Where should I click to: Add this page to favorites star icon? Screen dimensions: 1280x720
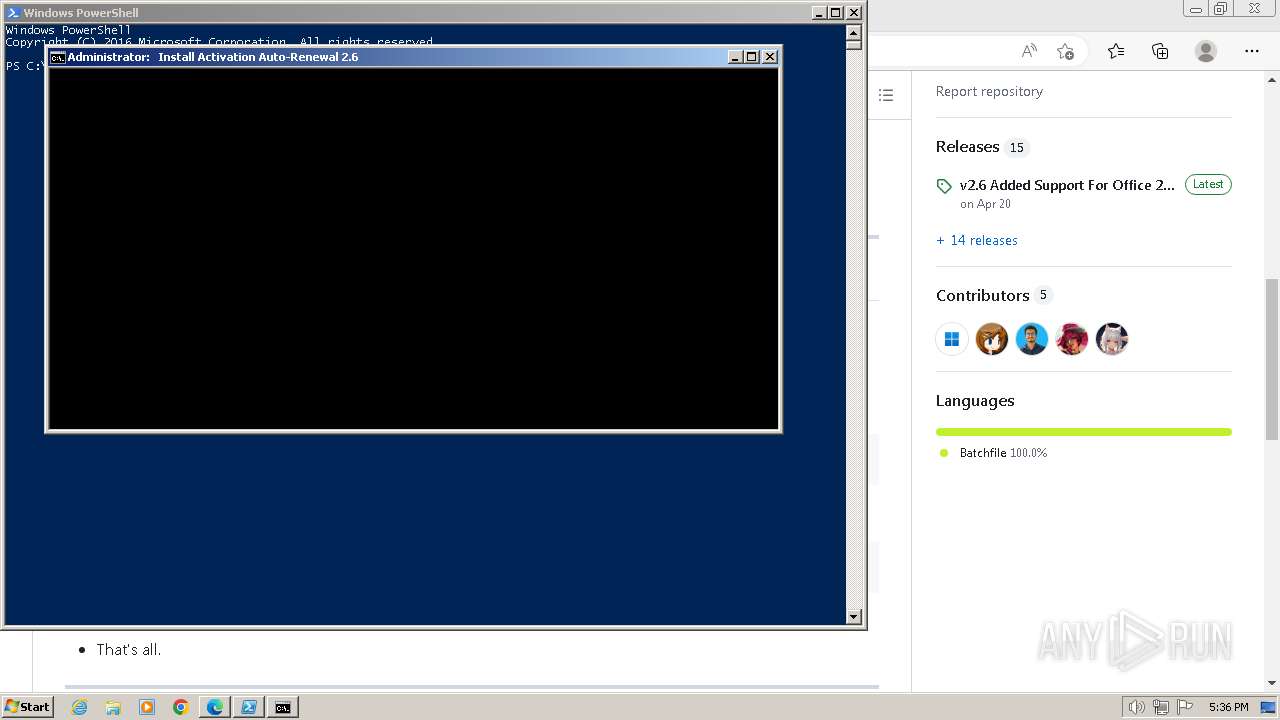[1065, 51]
